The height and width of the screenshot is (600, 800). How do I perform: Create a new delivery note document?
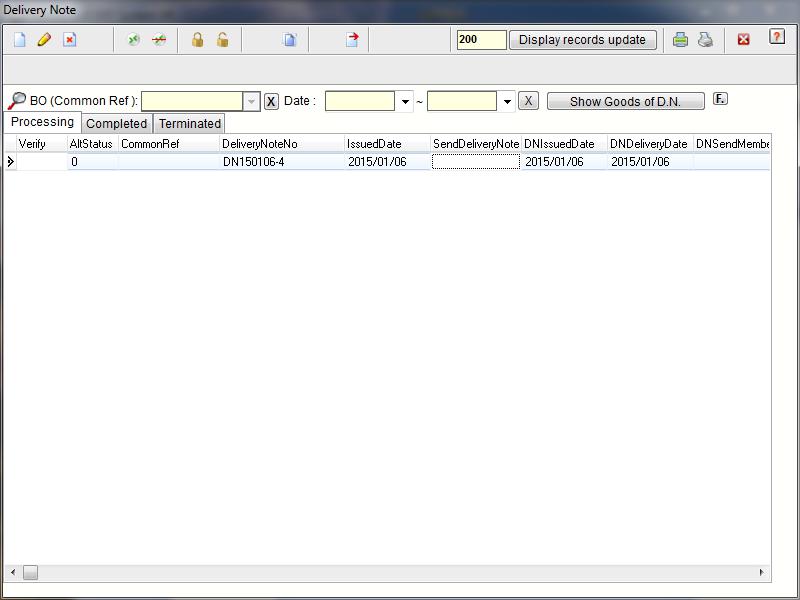[x=19, y=39]
